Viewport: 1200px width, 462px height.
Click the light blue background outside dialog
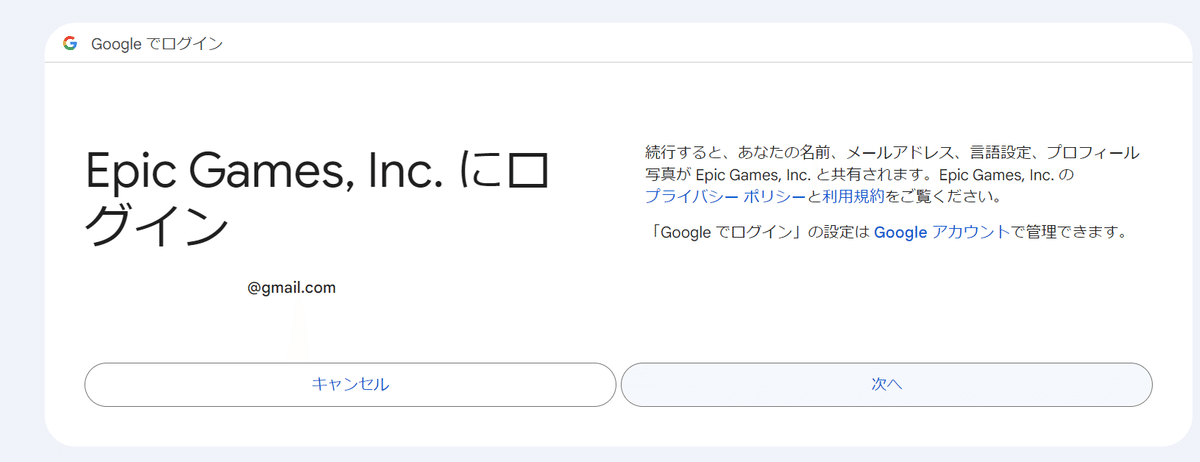600,10
